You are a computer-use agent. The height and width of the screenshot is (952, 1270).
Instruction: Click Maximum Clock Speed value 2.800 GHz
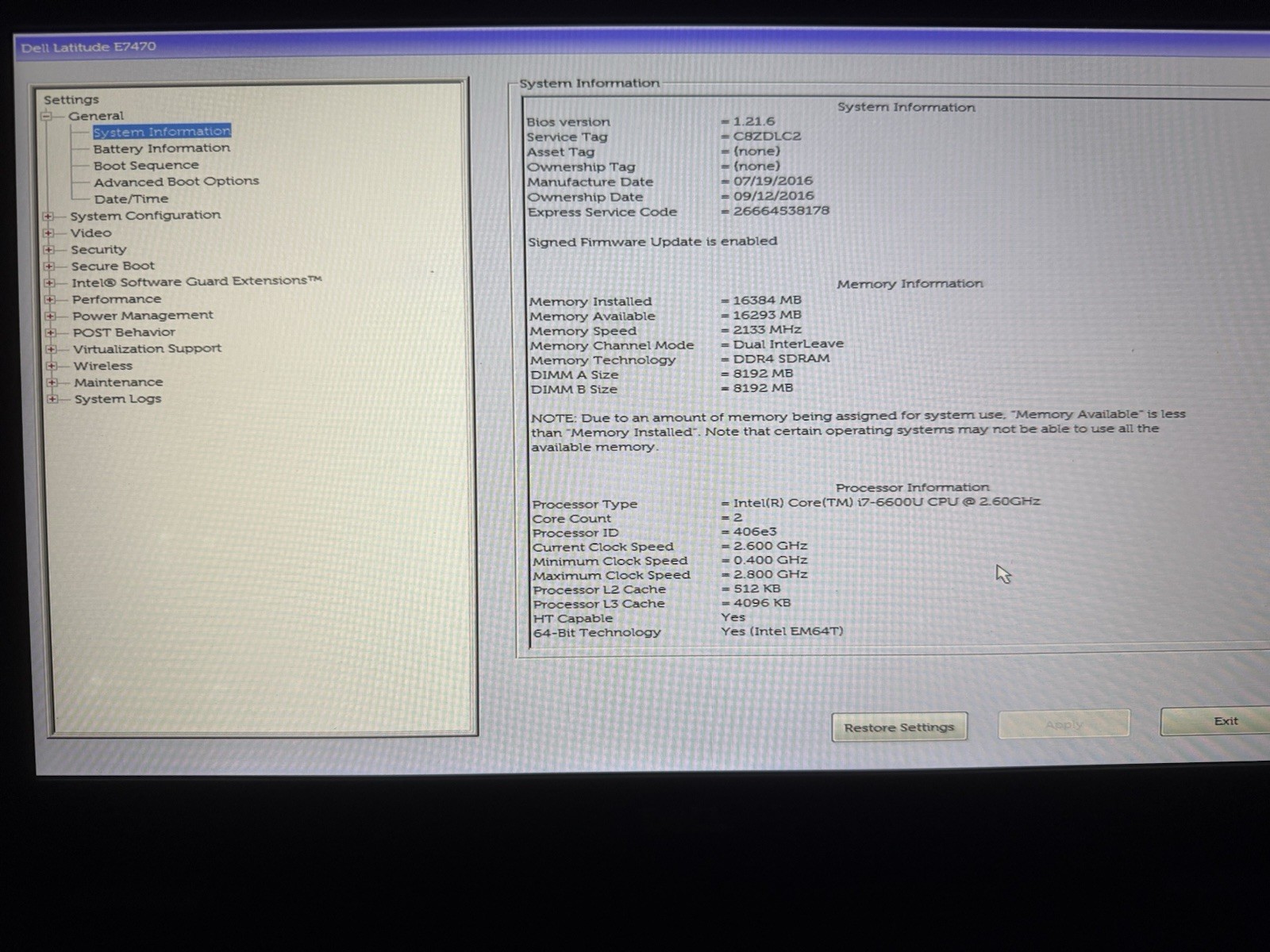(770, 574)
